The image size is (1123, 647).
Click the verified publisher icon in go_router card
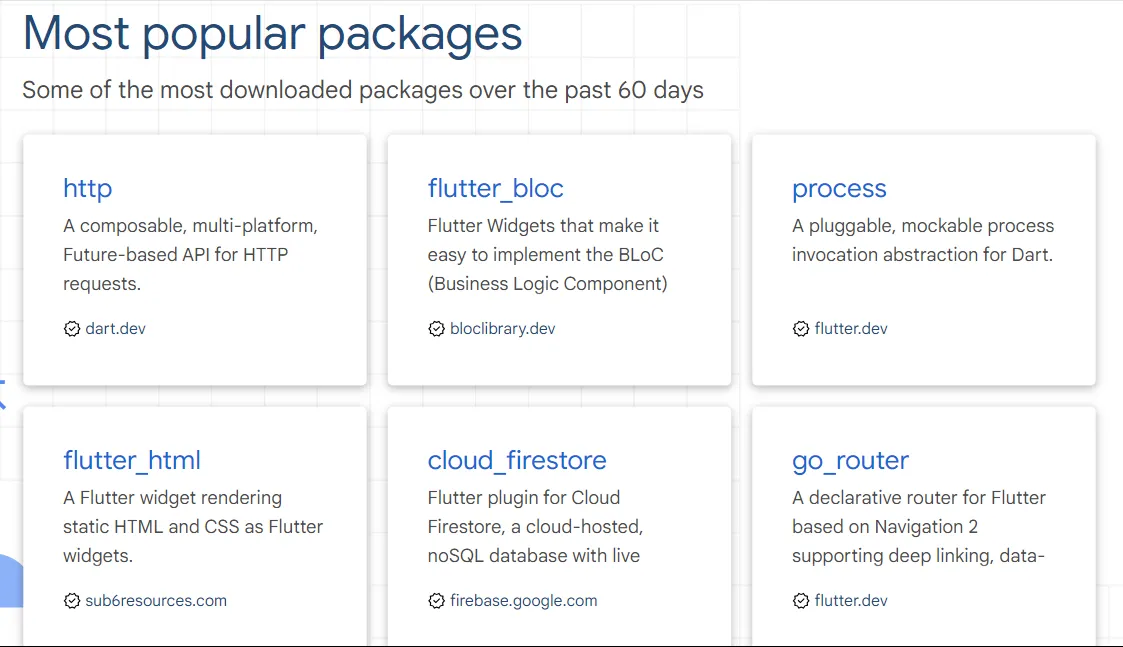[801, 601]
